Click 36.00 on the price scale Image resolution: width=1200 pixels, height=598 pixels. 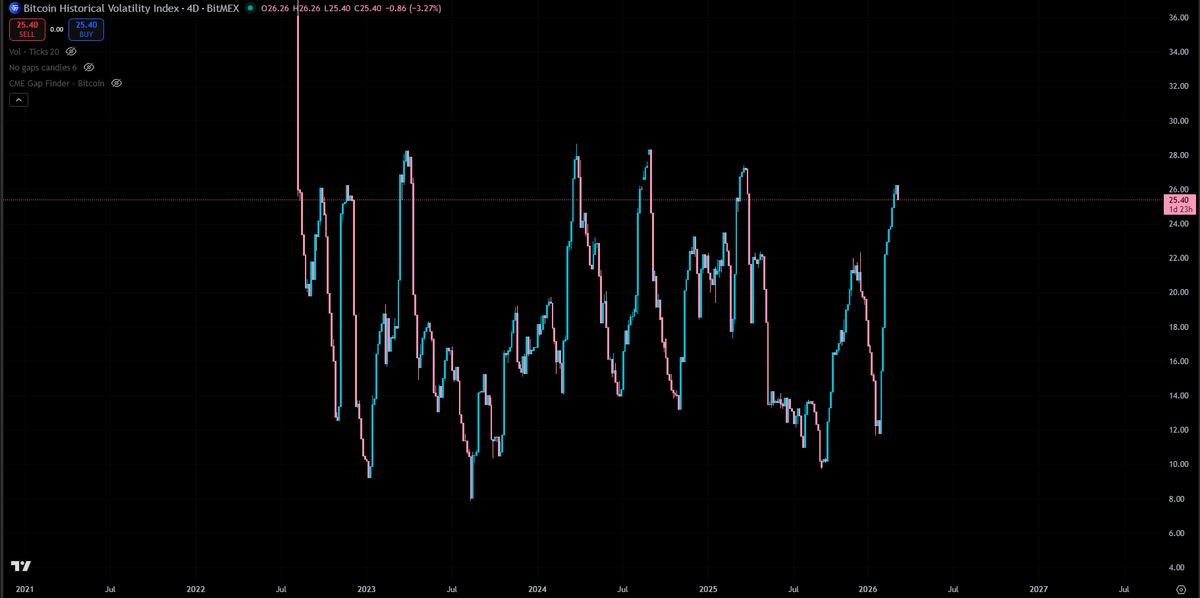click(1178, 17)
